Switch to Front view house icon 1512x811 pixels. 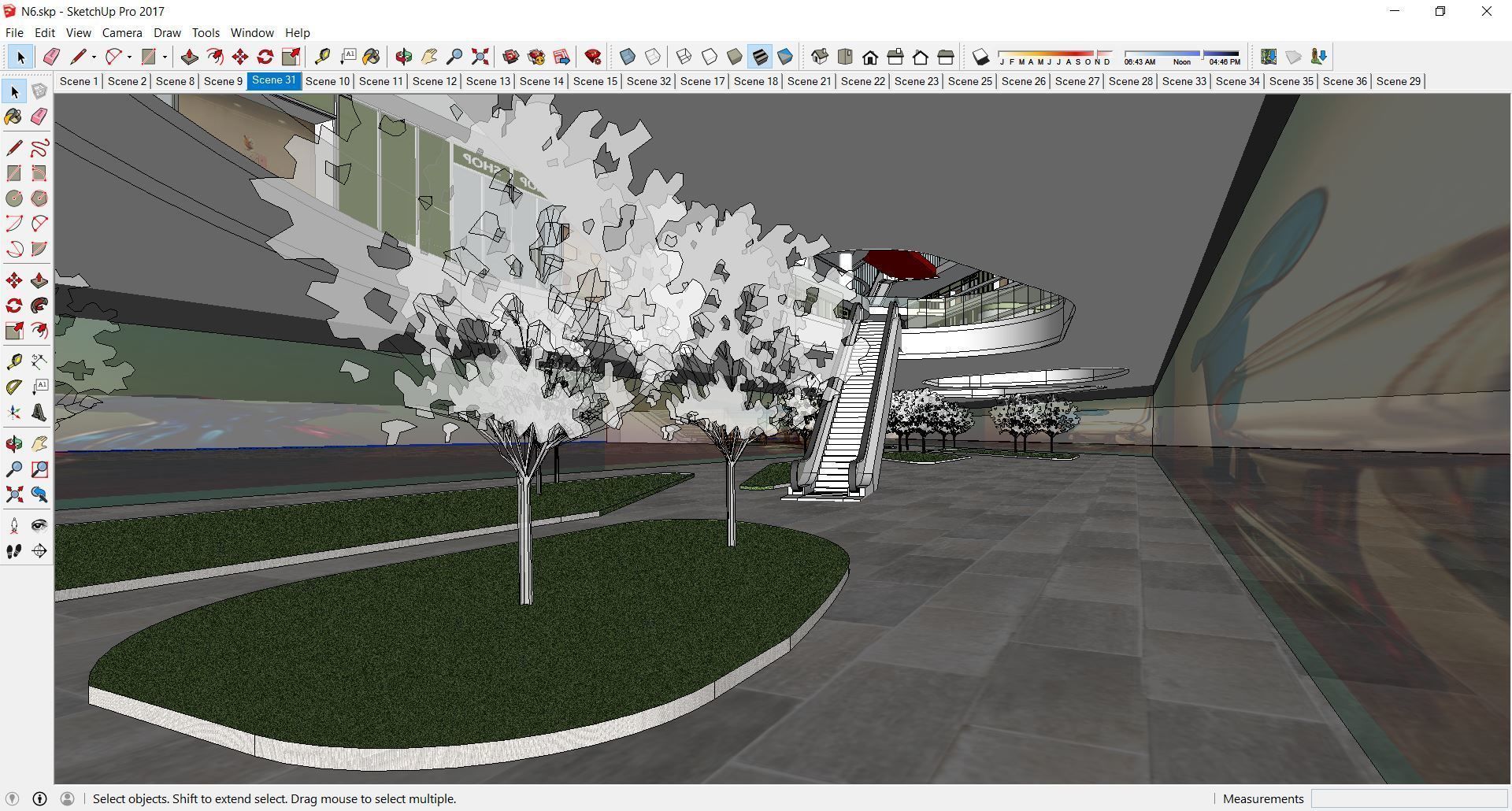tap(870, 57)
